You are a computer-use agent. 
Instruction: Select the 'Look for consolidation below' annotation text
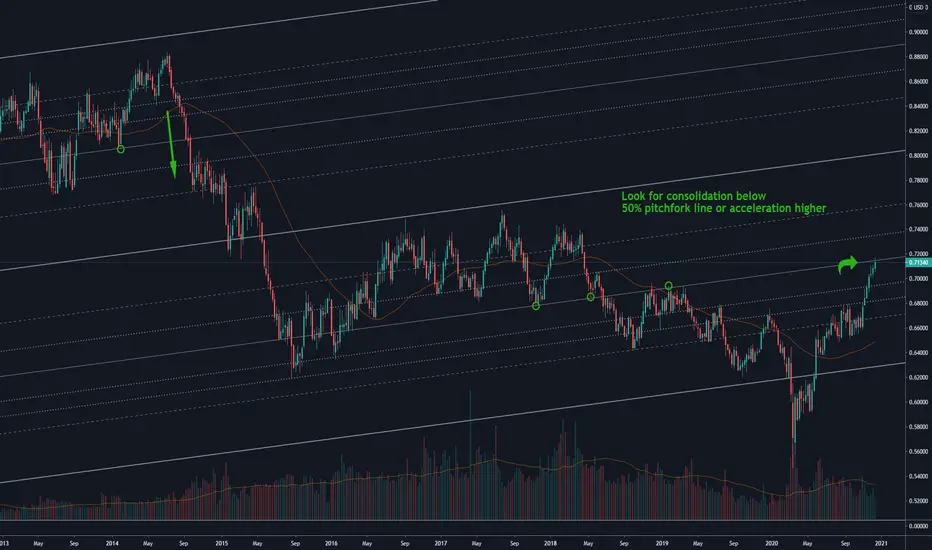[x=694, y=196]
